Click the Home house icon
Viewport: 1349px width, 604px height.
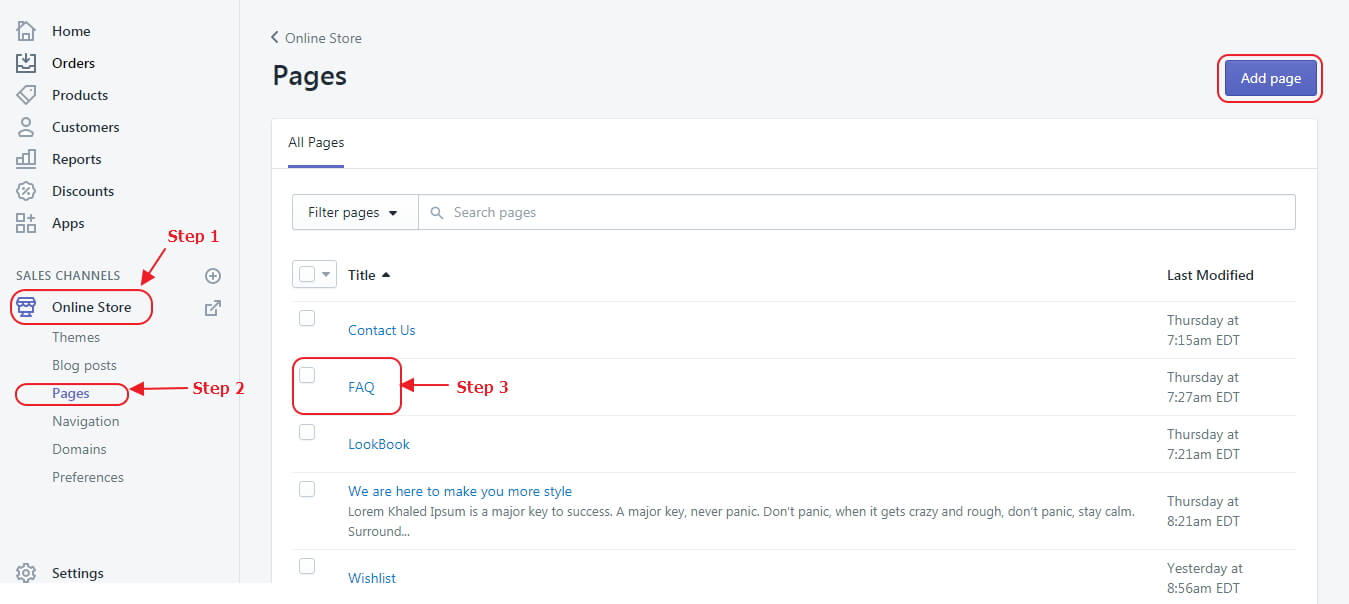(x=27, y=31)
